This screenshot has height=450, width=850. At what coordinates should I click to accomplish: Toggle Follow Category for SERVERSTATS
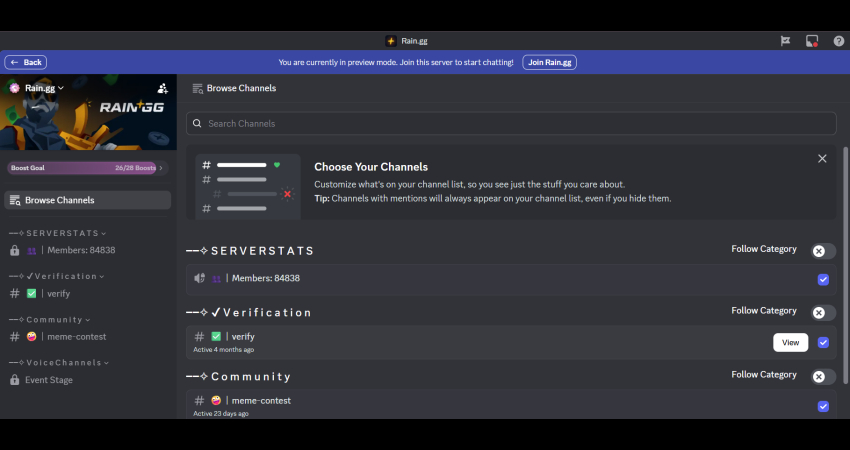(823, 251)
